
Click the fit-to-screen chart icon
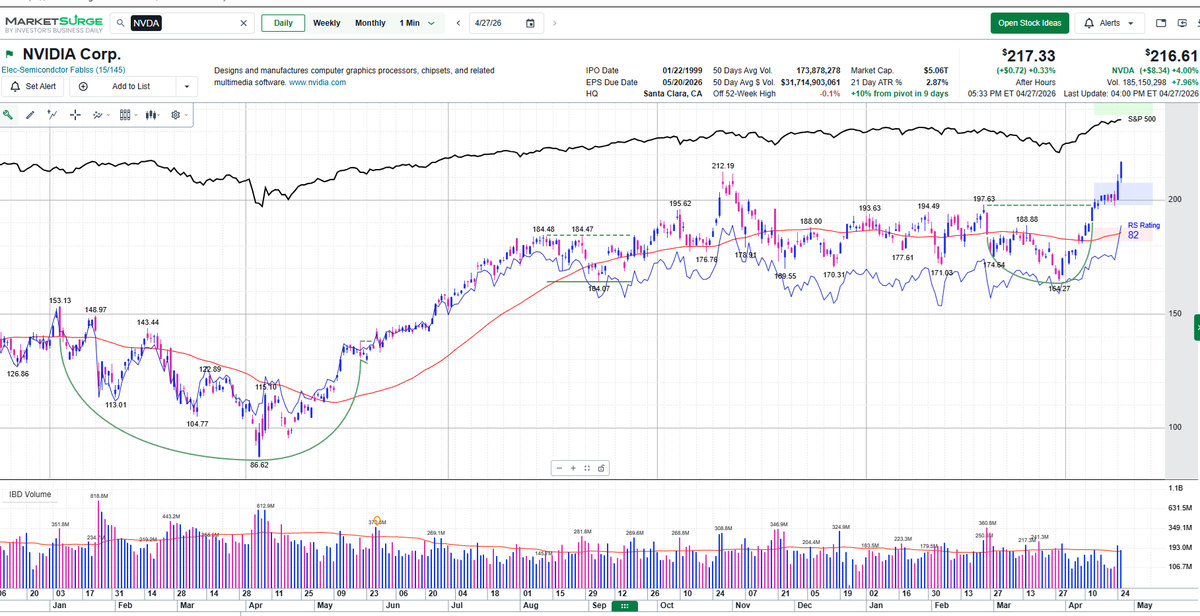[x=587, y=468]
